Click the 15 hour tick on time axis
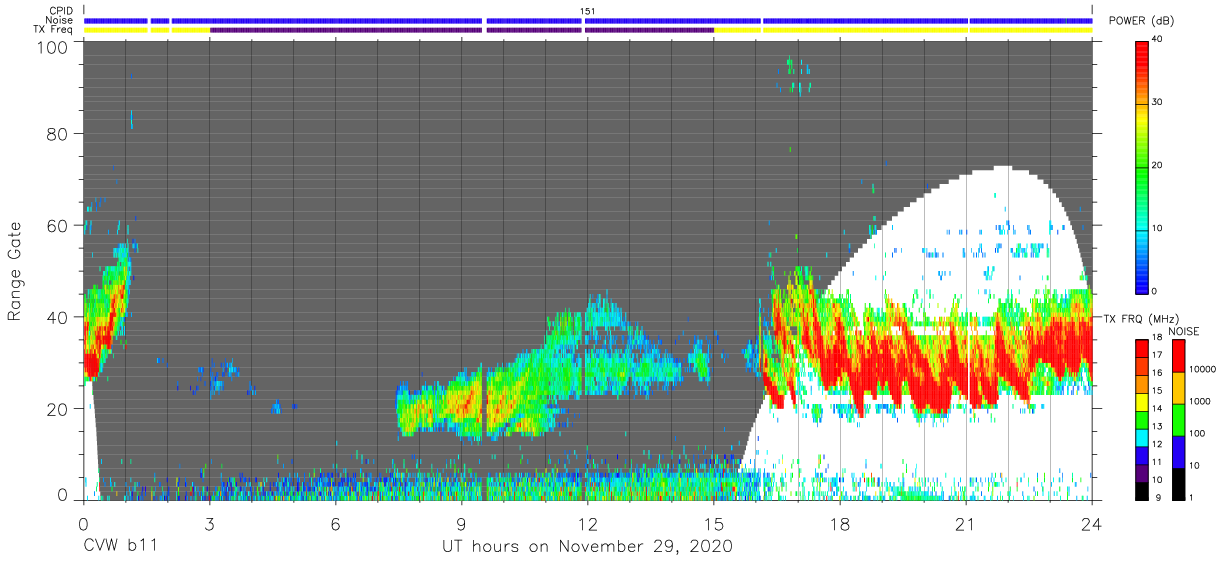This screenshot has width=1228, height=567. pyautogui.click(x=714, y=523)
